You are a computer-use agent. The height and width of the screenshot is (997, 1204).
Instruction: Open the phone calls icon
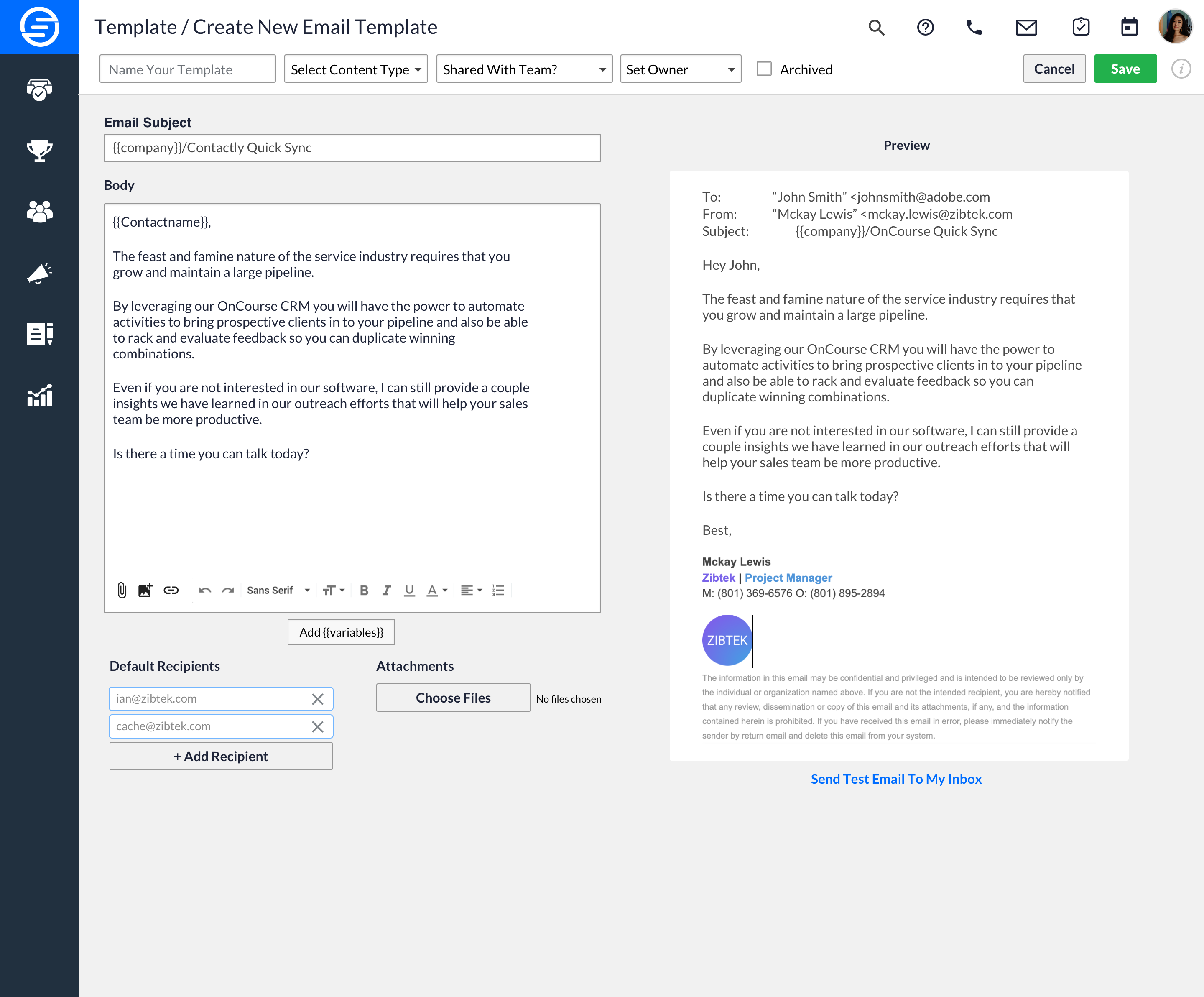tap(974, 27)
